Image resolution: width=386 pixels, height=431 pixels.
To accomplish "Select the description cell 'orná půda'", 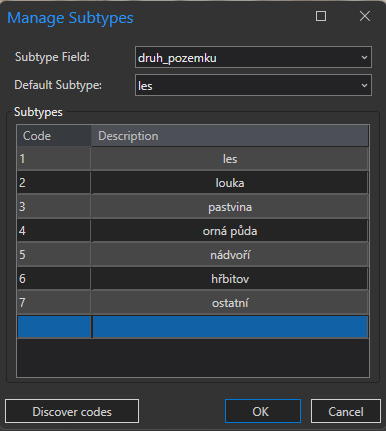I will pyautogui.click(x=230, y=231).
